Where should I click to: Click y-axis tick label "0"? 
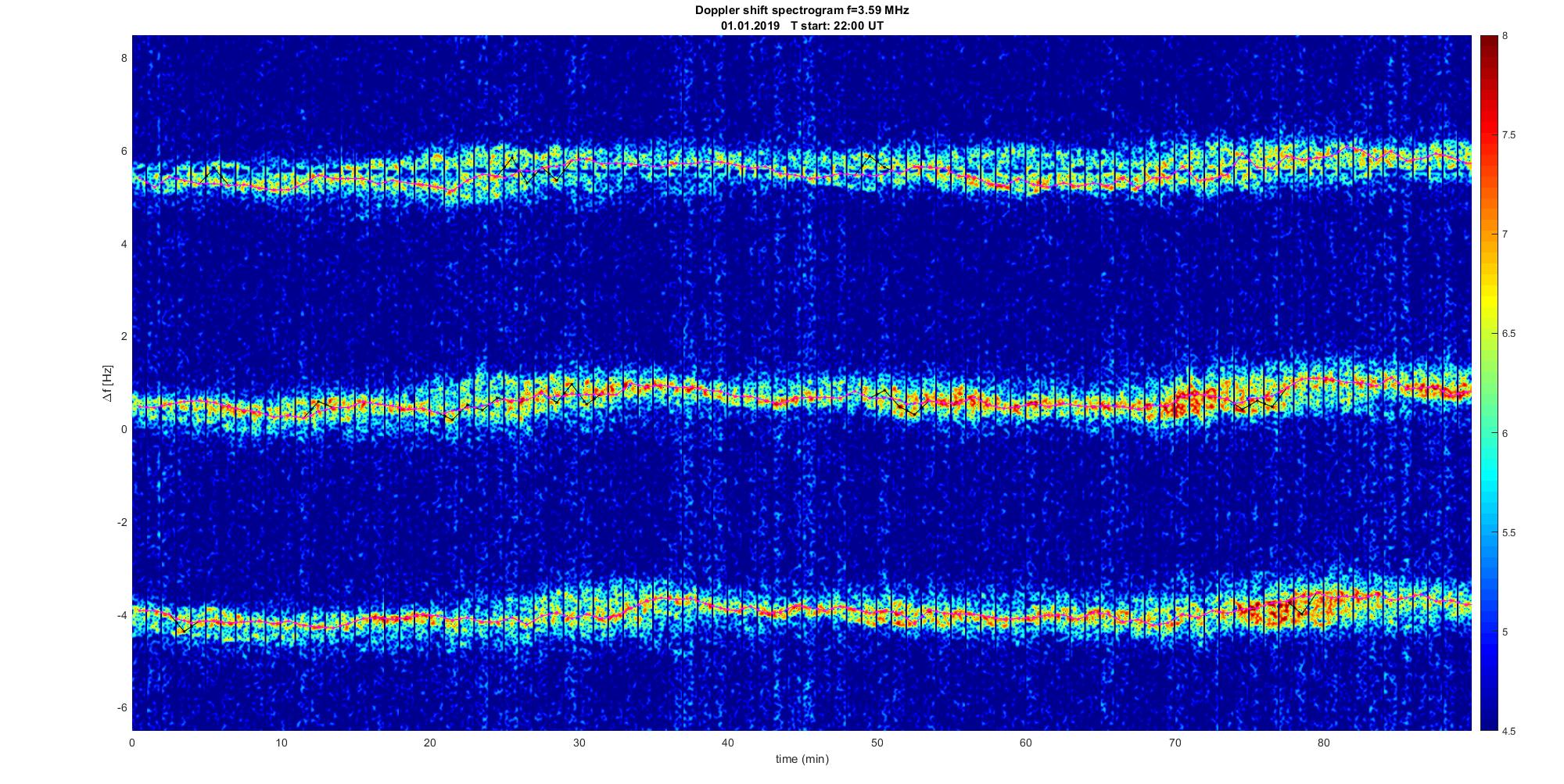point(124,429)
